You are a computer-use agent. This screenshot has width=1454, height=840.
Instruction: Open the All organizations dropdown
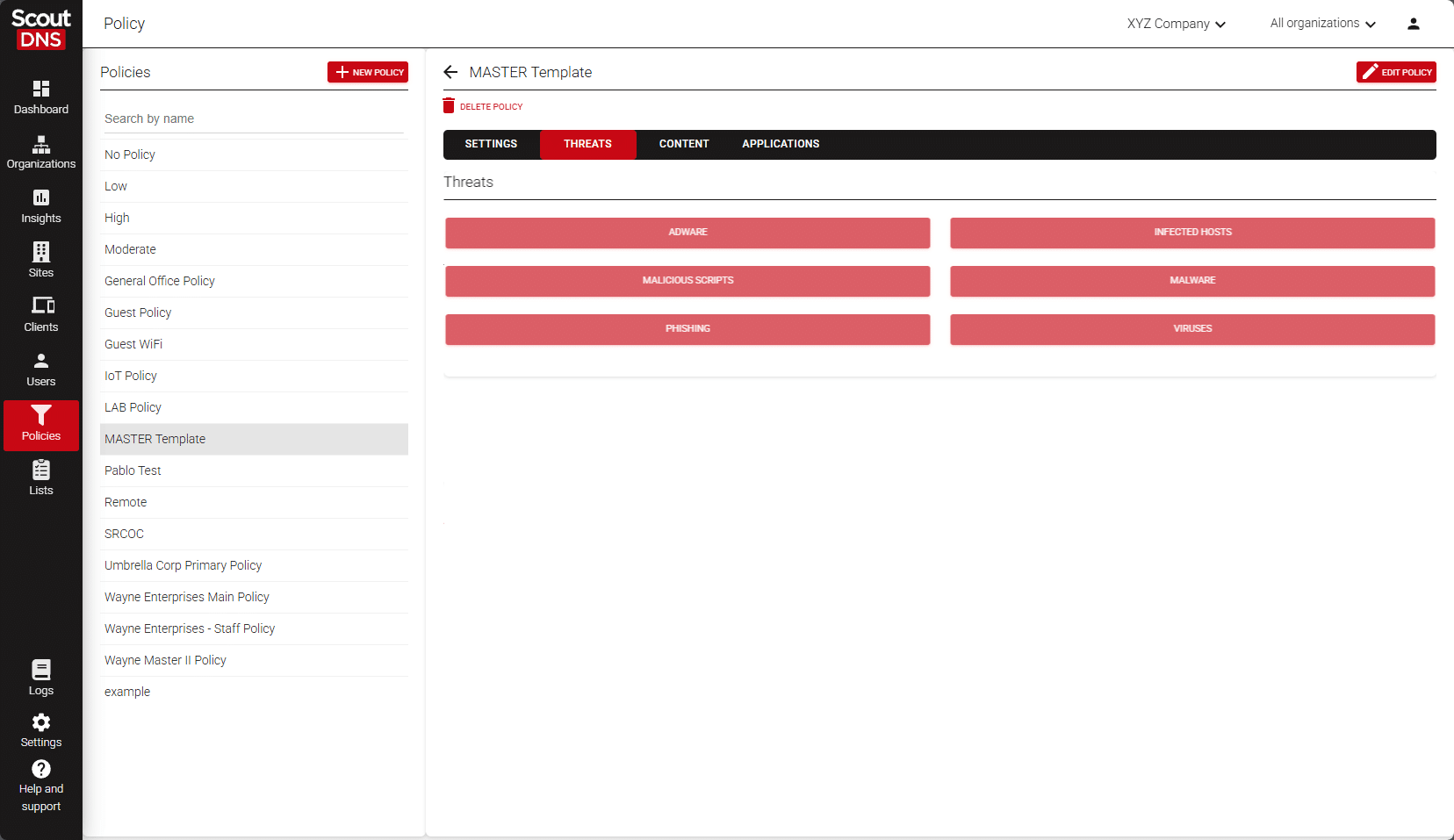(x=1322, y=24)
